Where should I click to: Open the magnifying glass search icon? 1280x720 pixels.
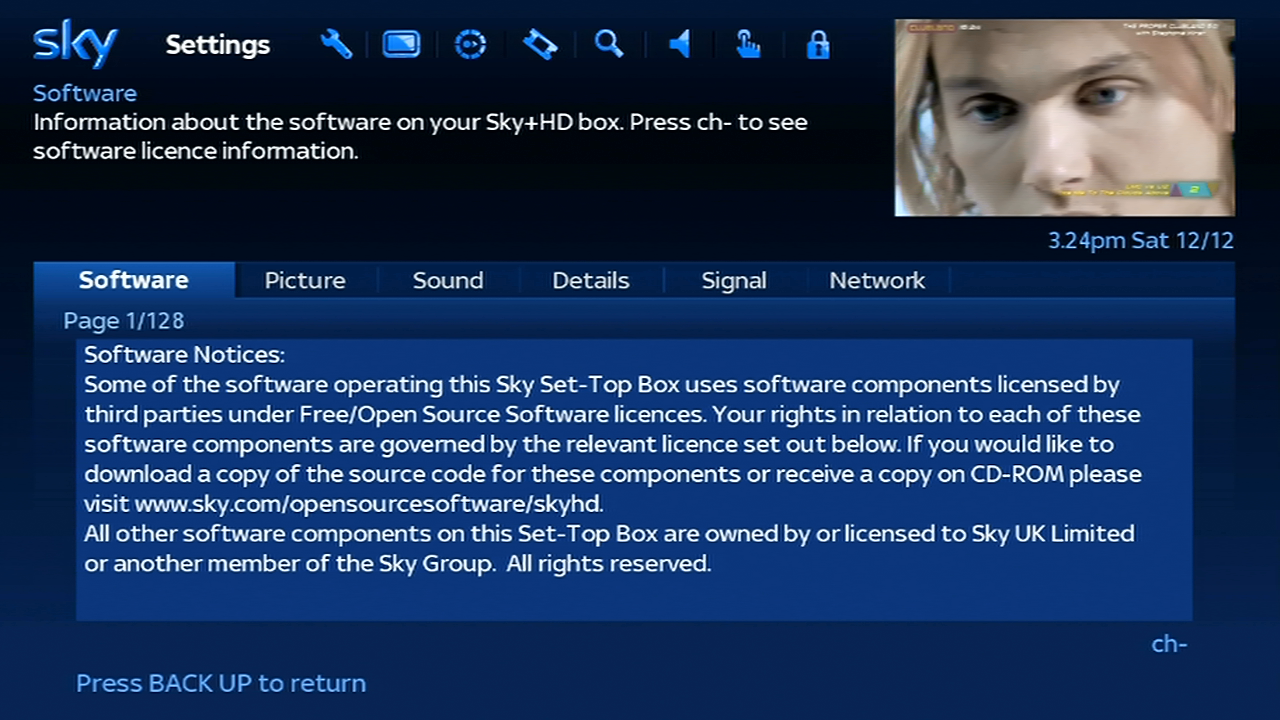coord(609,45)
